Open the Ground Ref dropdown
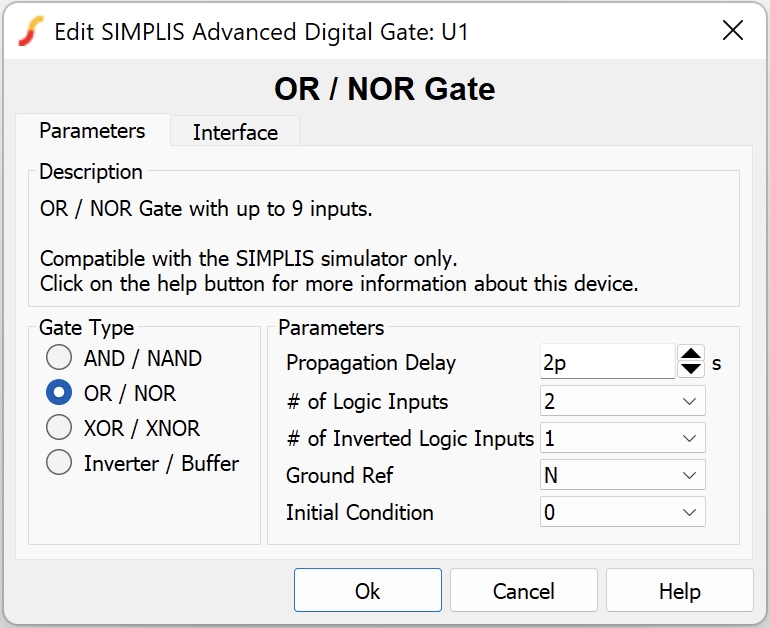 click(x=623, y=475)
